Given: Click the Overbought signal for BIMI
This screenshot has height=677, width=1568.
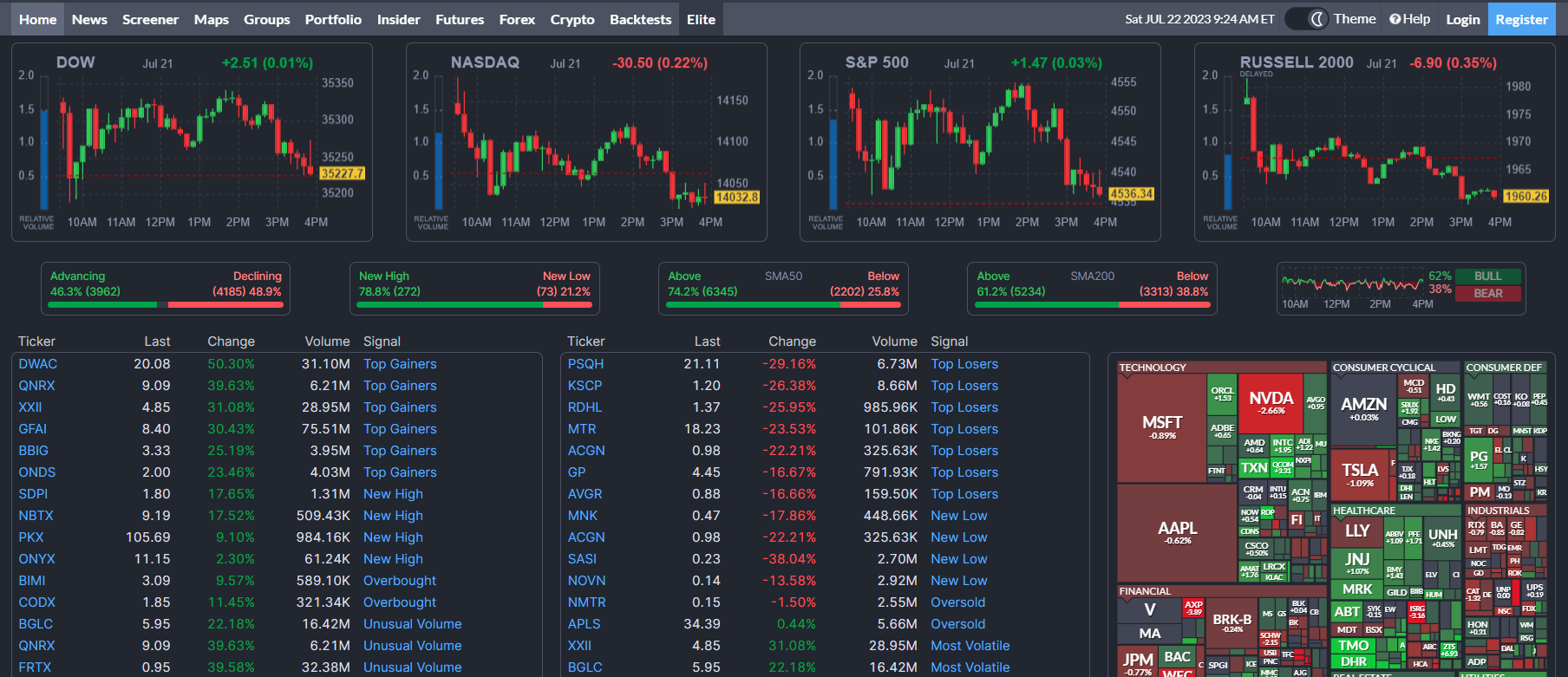Looking at the screenshot, I should click(399, 581).
